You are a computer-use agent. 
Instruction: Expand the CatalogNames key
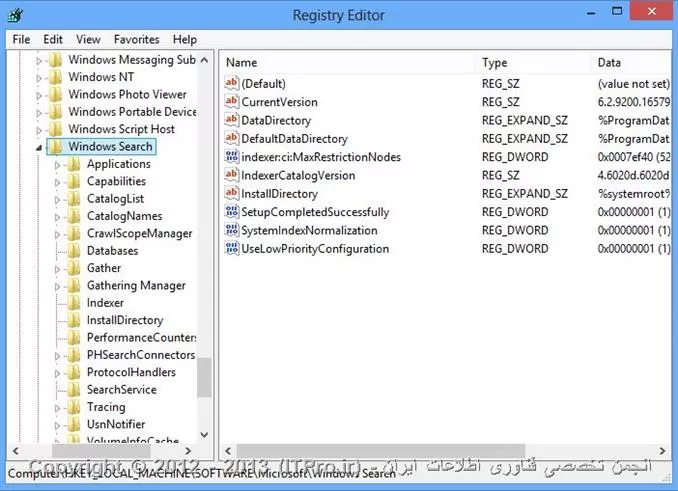(x=58, y=217)
